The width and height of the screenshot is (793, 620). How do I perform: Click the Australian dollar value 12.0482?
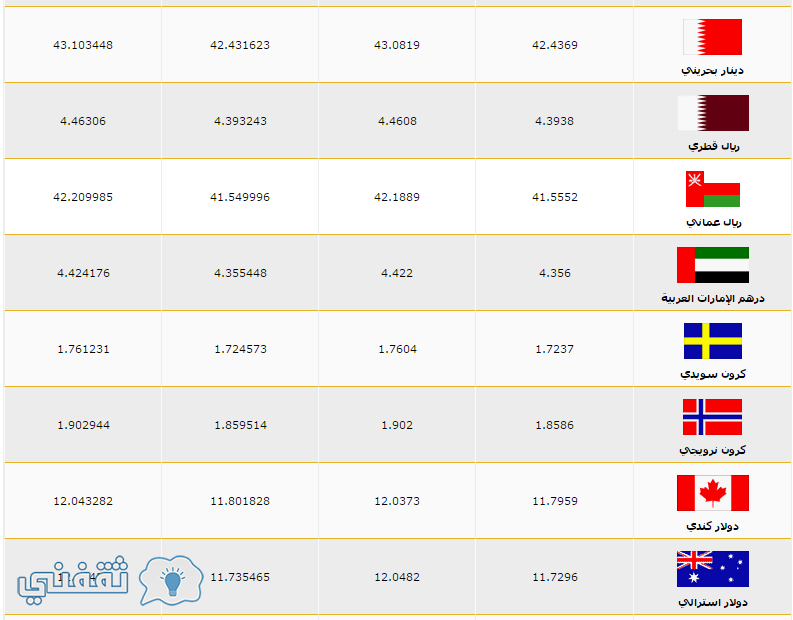coord(397,577)
